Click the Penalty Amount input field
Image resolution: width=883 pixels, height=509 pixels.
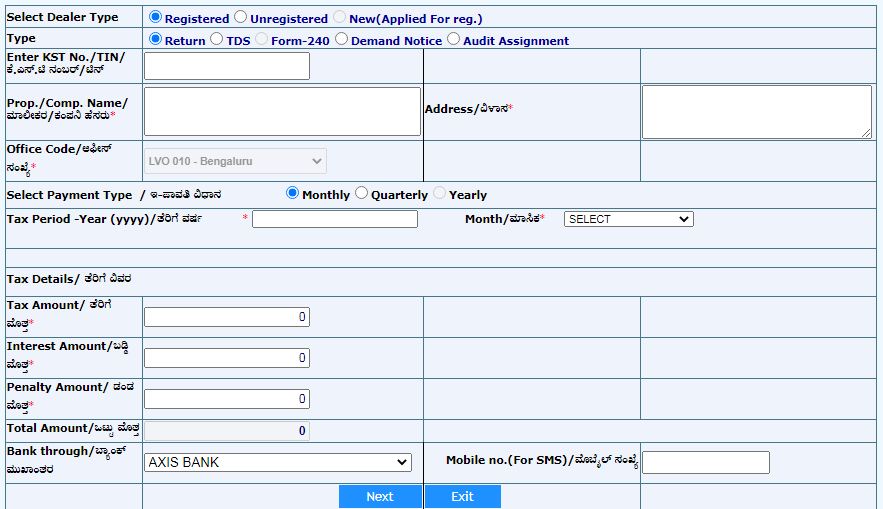pyautogui.click(x=227, y=399)
